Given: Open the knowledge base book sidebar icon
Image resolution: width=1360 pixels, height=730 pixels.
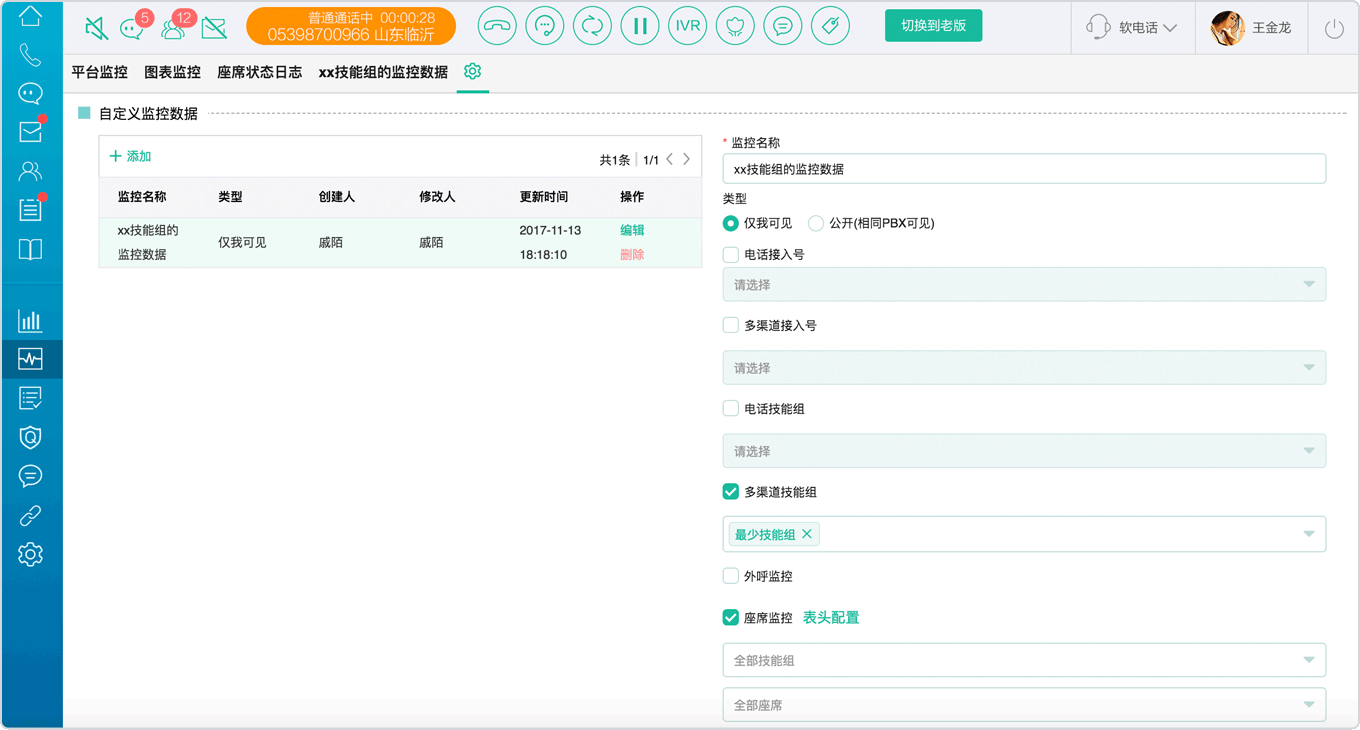Looking at the screenshot, I should point(31,249).
